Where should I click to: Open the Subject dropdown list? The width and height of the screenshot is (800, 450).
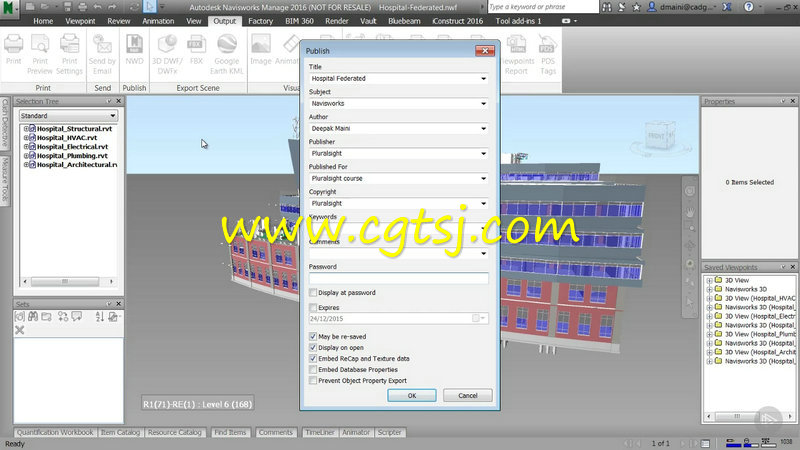(x=483, y=104)
